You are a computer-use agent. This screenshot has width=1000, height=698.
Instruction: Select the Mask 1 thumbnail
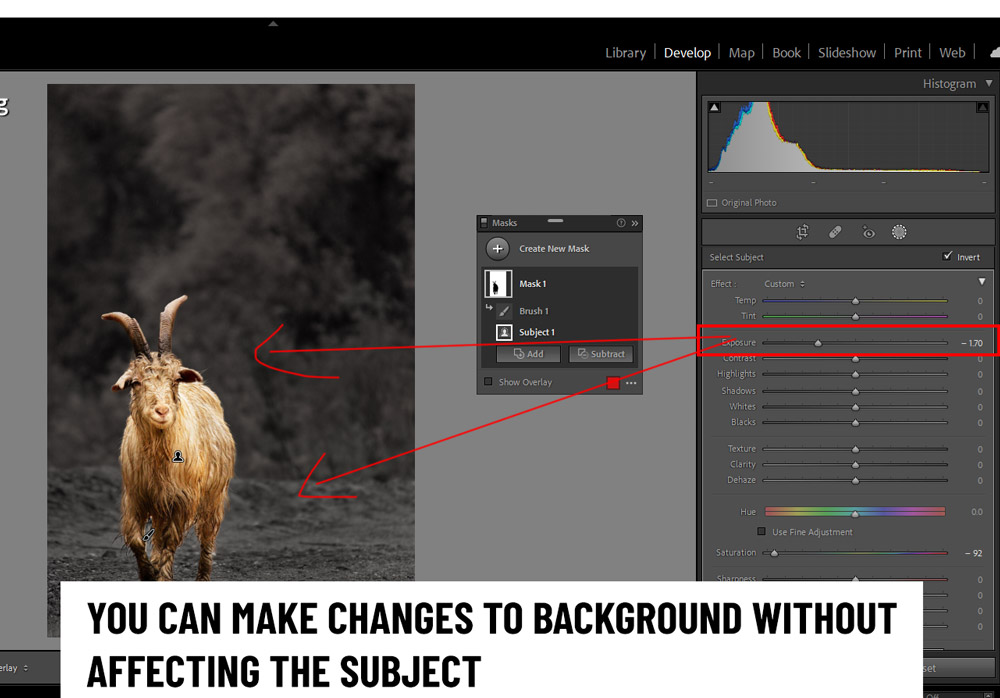click(498, 284)
